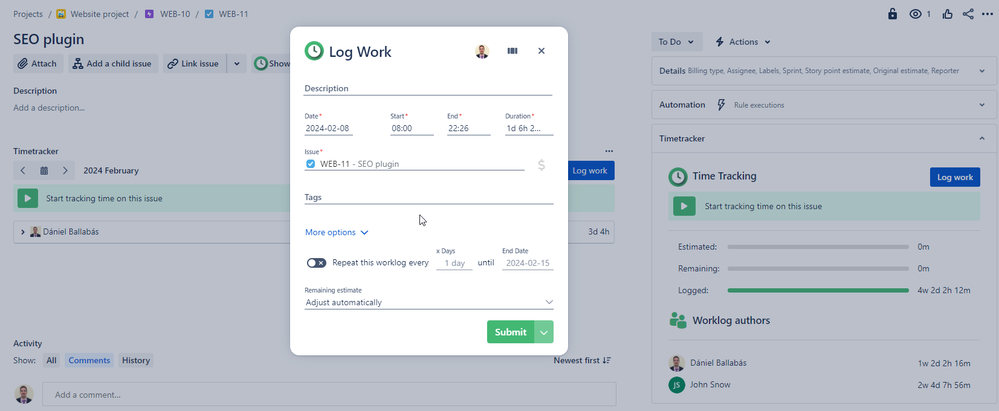Show Comments activity tab
999x411 pixels.
(89, 361)
